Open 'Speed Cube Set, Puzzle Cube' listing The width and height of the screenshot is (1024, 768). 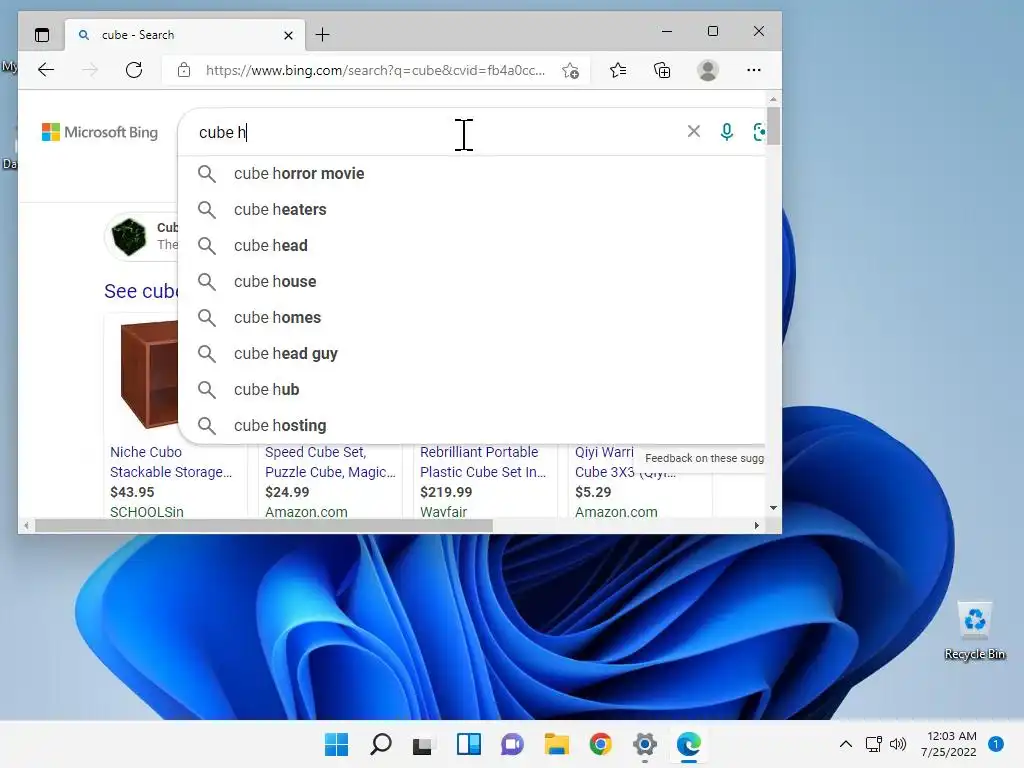point(330,462)
